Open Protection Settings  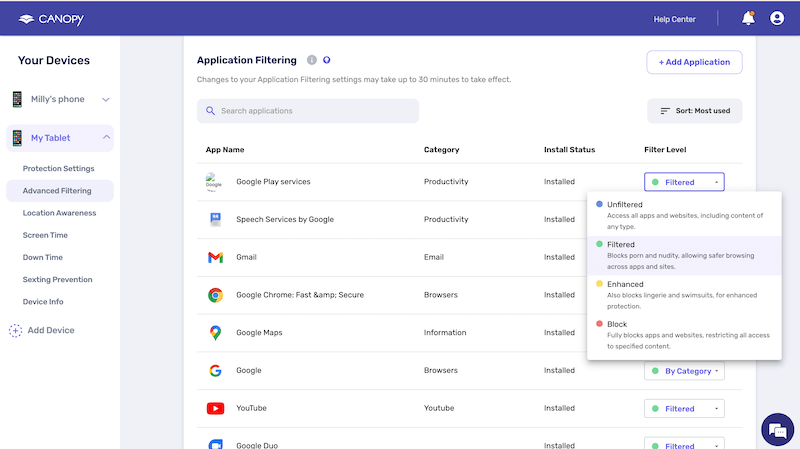click(59, 168)
